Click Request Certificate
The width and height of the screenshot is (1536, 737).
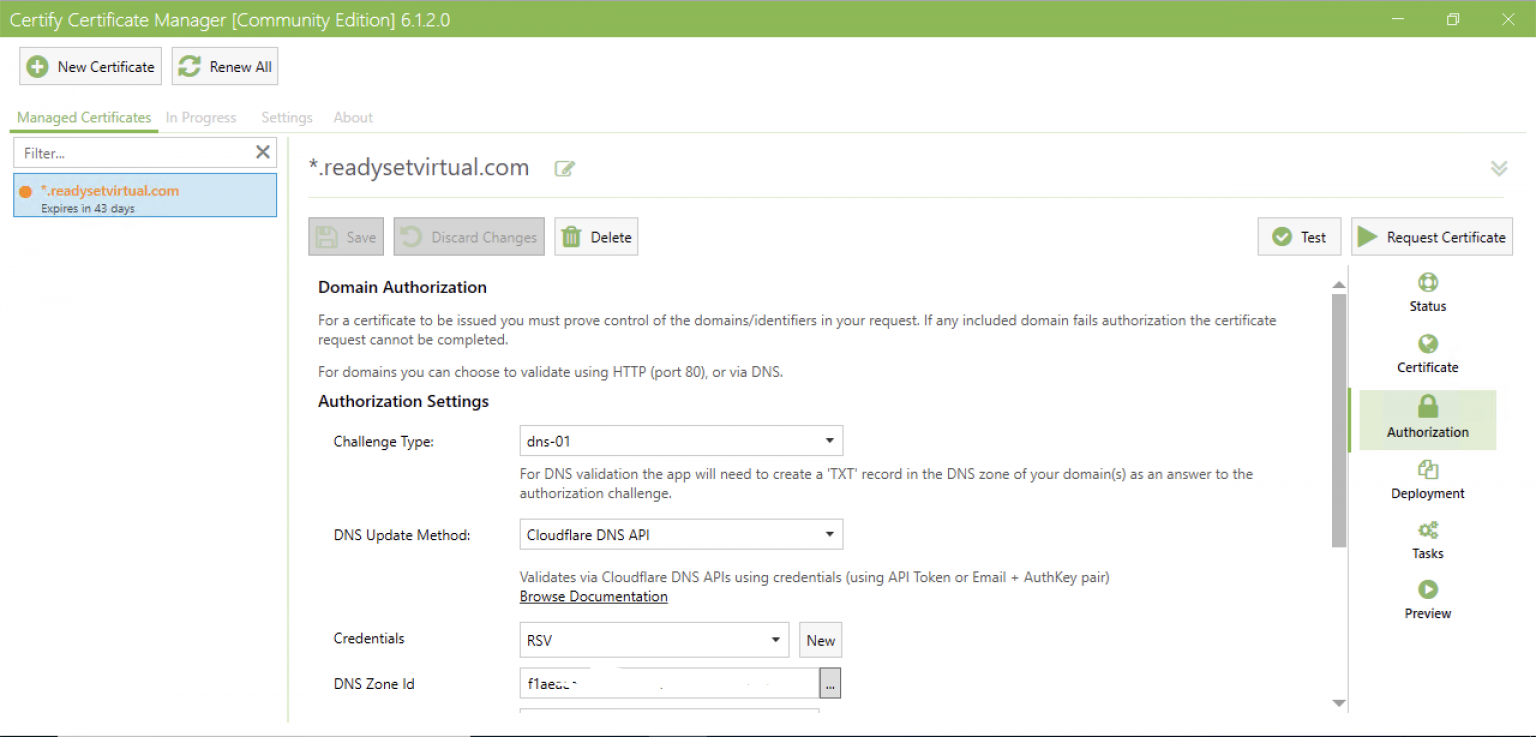(x=1432, y=236)
